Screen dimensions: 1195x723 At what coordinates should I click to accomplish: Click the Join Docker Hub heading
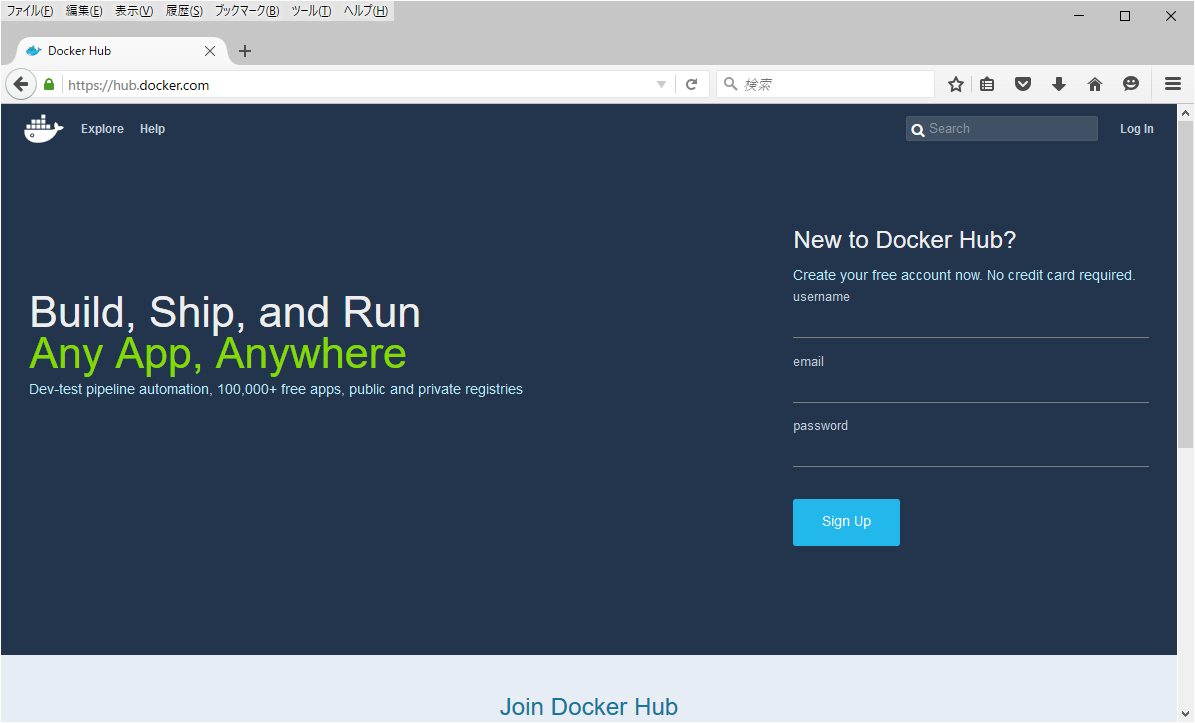pyautogui.click(x=588, y=706)
